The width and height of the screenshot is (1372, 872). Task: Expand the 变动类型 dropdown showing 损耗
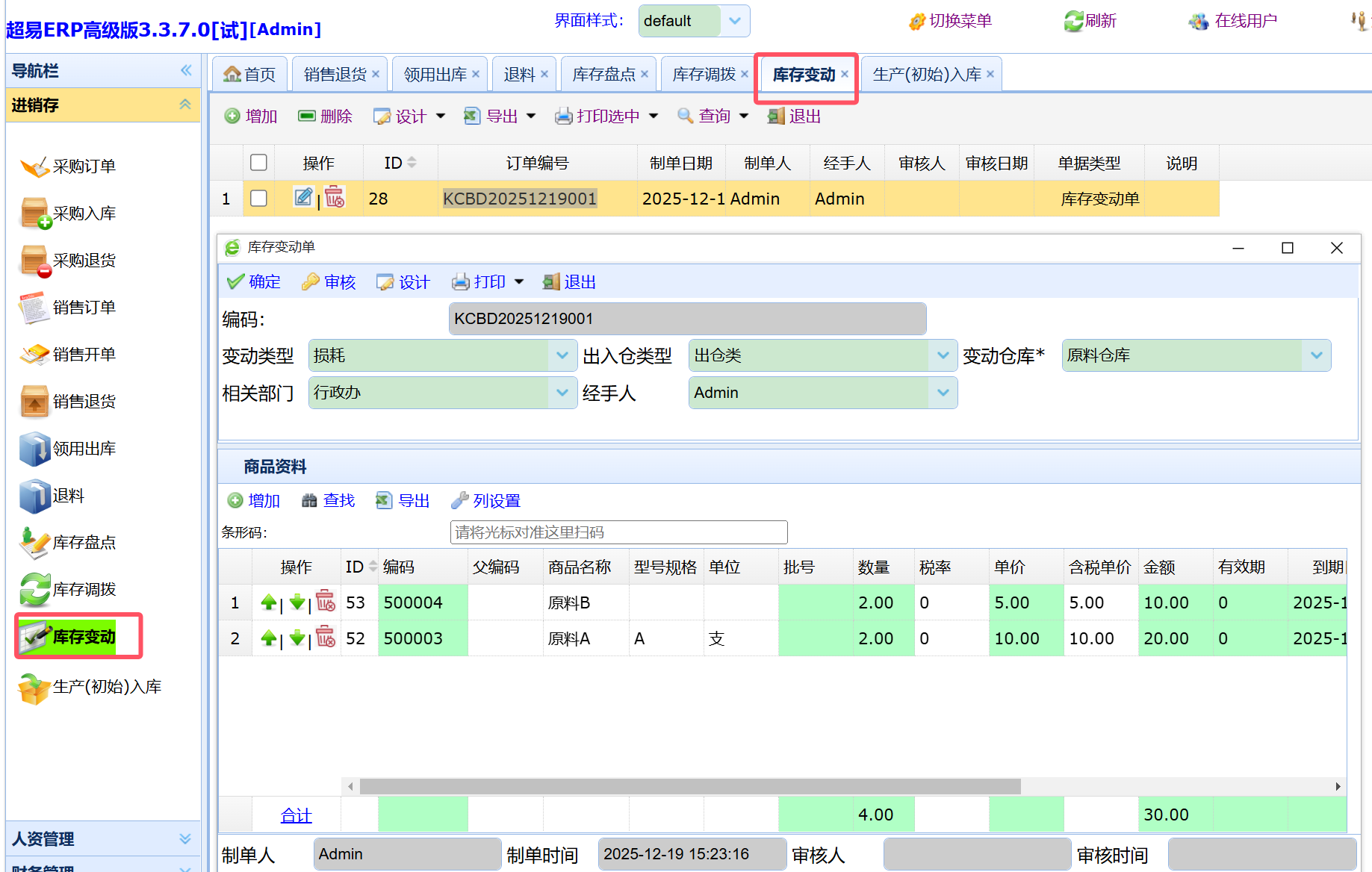pyautogui.click(x=562, y=356)
